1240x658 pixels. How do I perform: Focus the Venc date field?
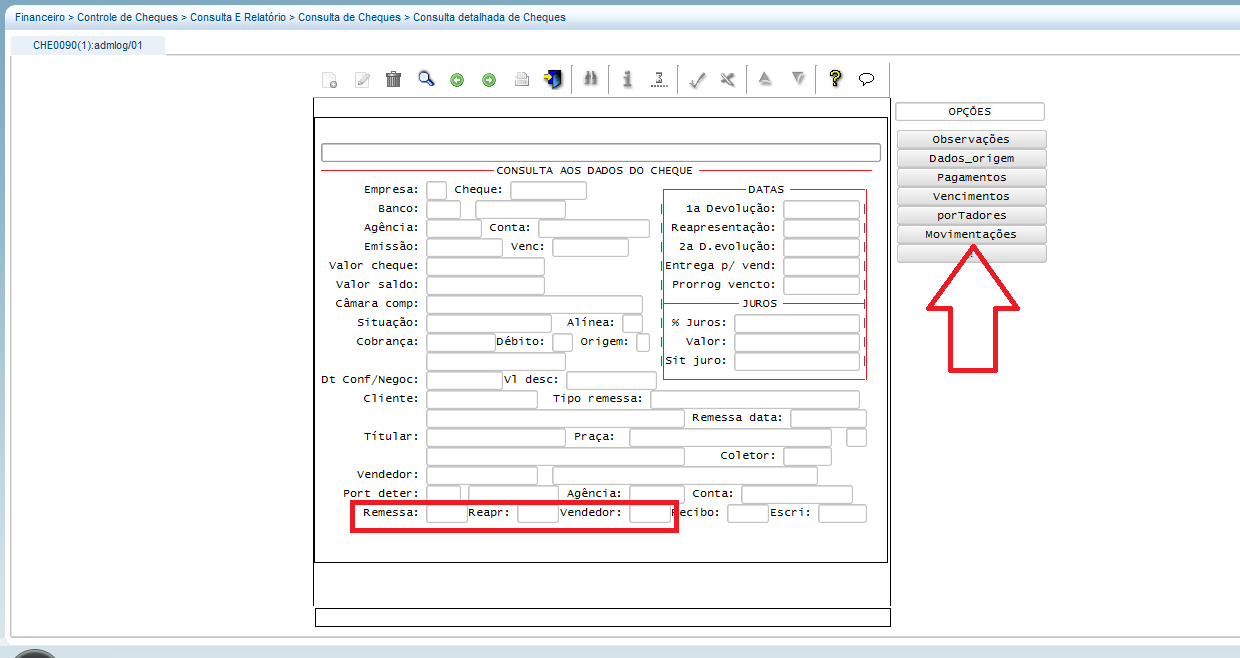coord(591,247)
